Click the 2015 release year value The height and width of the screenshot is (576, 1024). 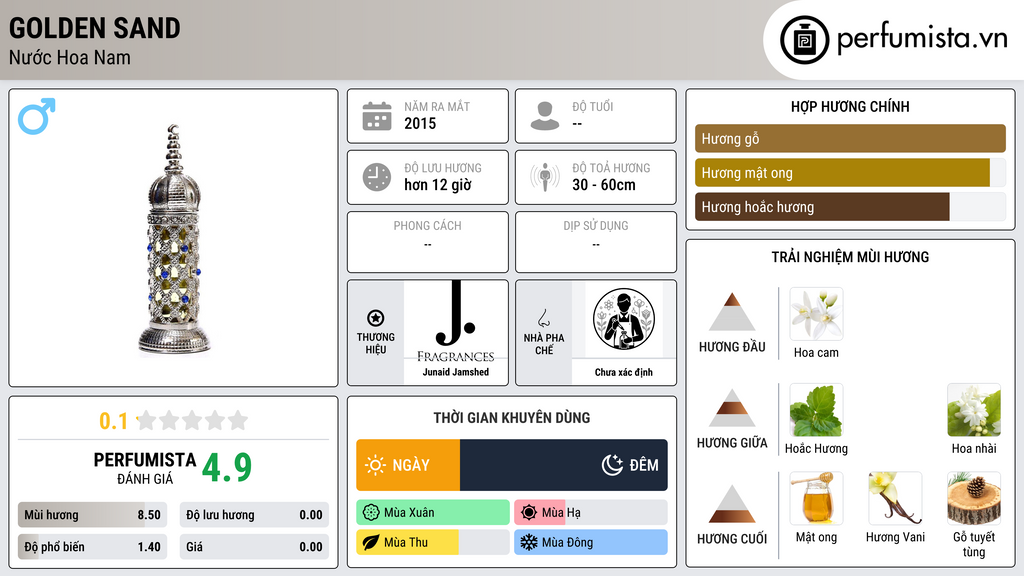pos(420,123)
